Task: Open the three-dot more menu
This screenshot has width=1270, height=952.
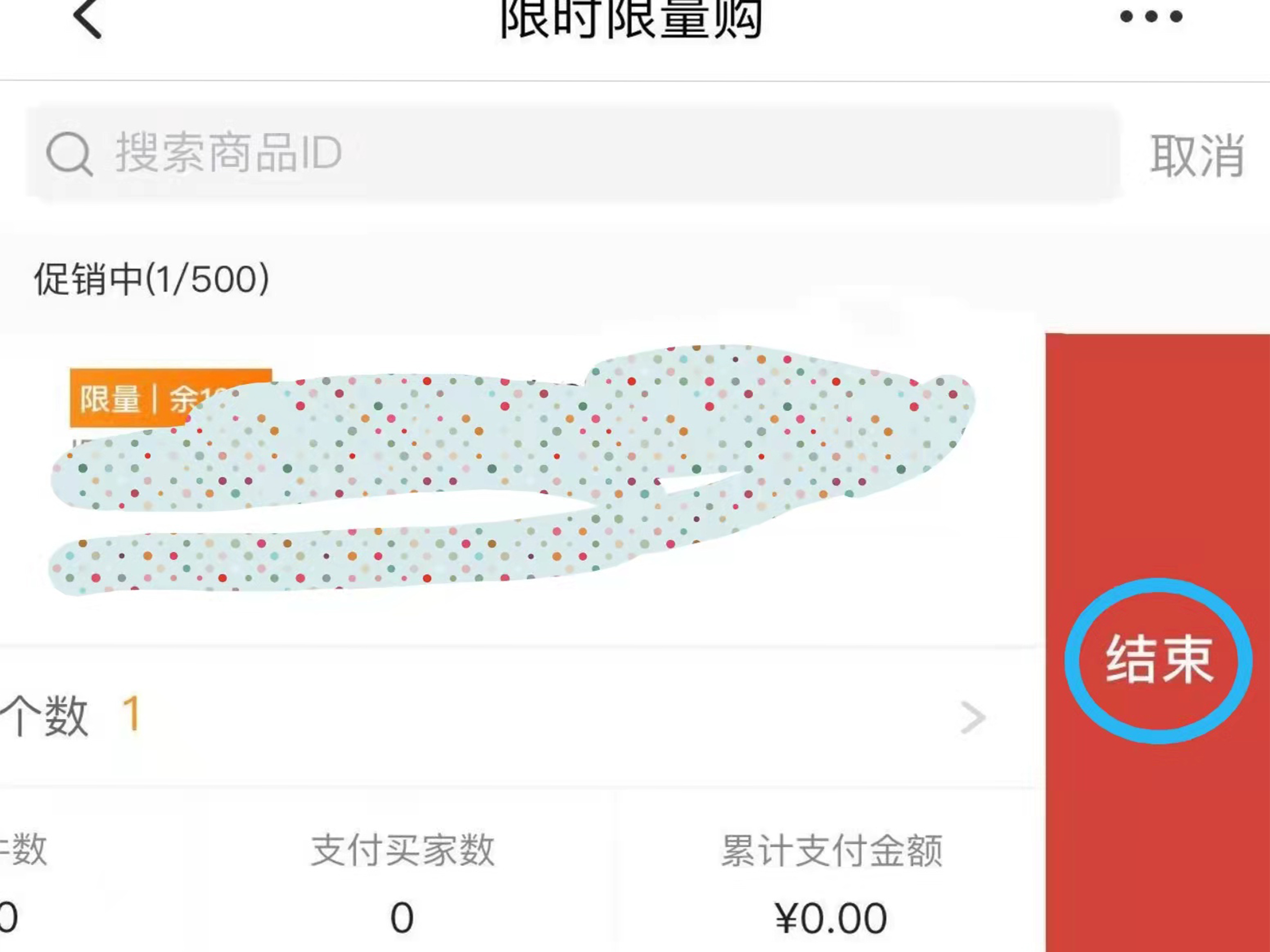Action: tap(1151, 17)
